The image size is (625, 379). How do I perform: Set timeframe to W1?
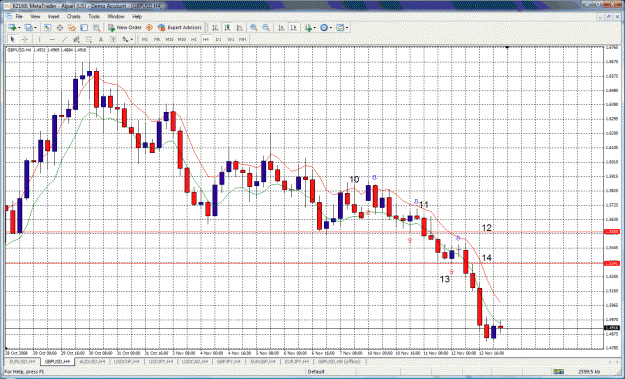point(230,39)
